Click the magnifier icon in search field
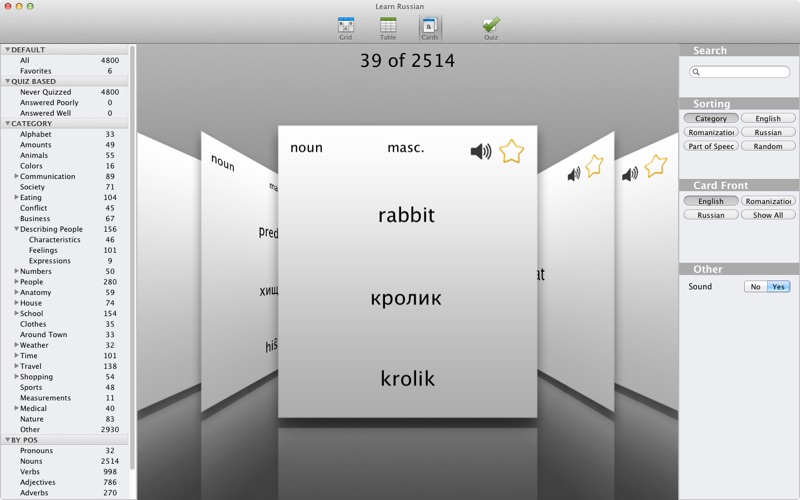Screen dimensions: 800x500 696,72
